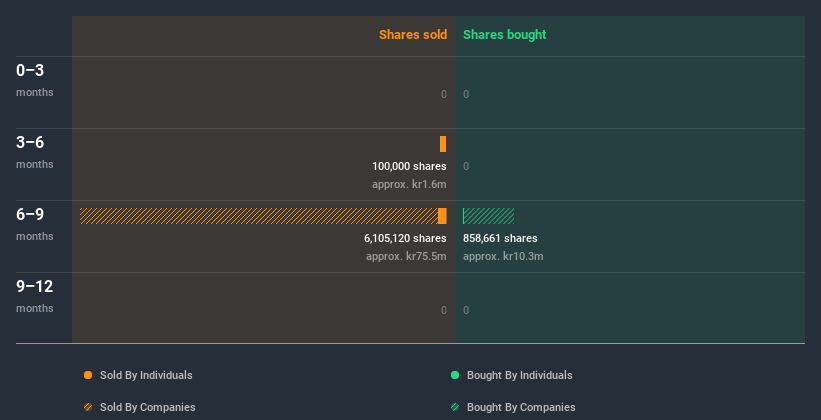Screen dimensions: 821x420
Task: Click the solid orange bar segment in the 6–9 months row
Action: 442,216
